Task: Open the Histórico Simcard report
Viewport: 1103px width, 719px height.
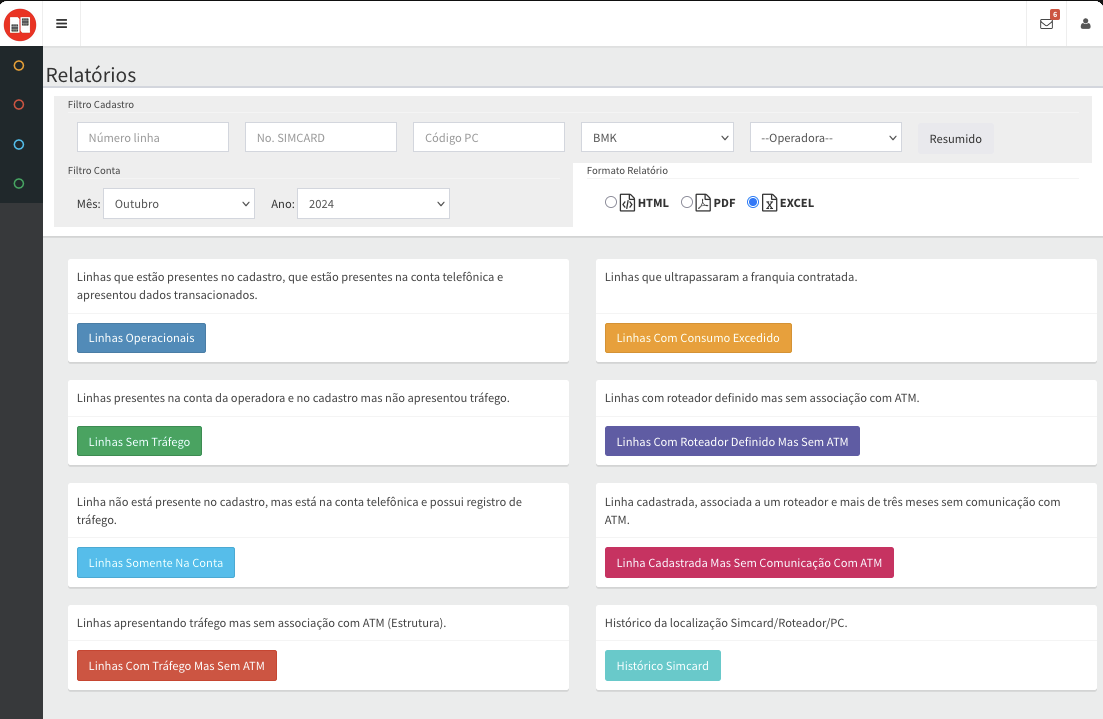Action: [x=662, y=666]
